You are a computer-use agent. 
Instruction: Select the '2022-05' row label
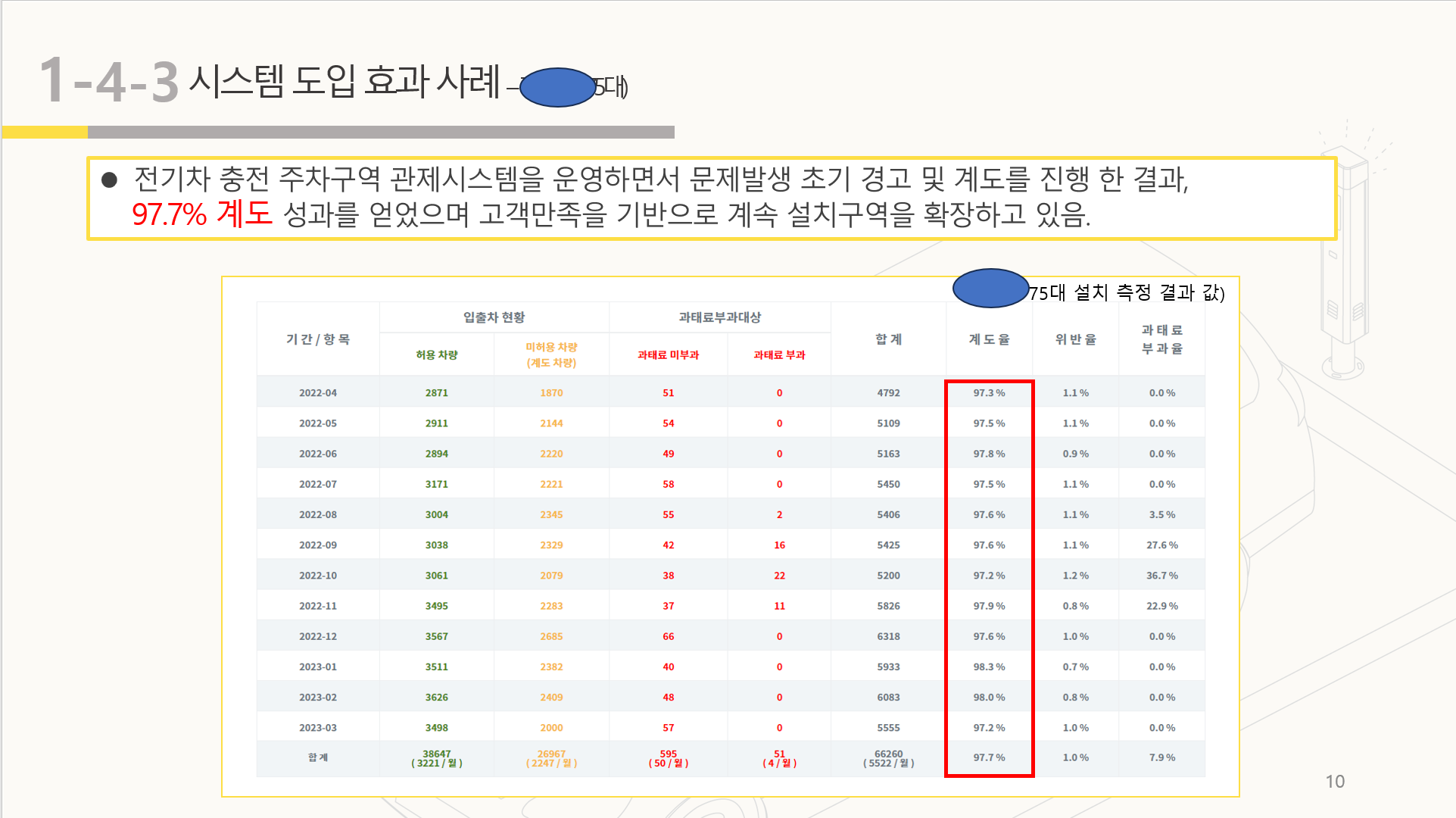pyautogui.click(x=318, y=423)
